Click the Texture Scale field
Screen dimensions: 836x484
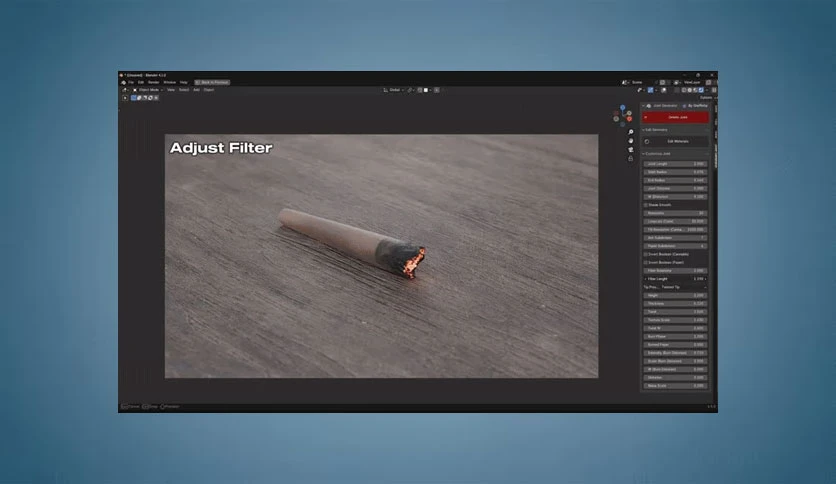coord(675,320)
